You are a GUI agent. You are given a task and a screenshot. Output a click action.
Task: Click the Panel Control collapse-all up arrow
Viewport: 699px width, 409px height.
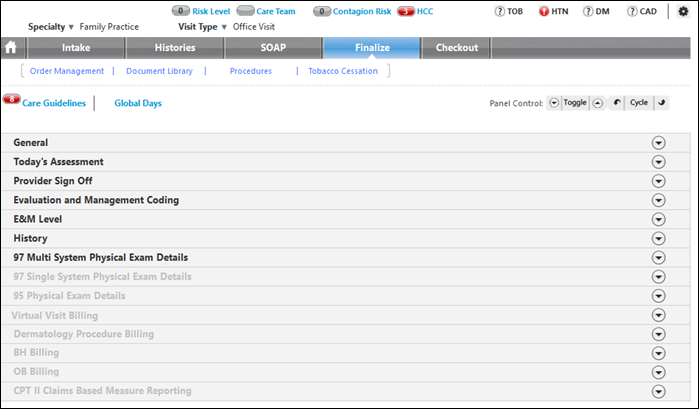point(597,103)
